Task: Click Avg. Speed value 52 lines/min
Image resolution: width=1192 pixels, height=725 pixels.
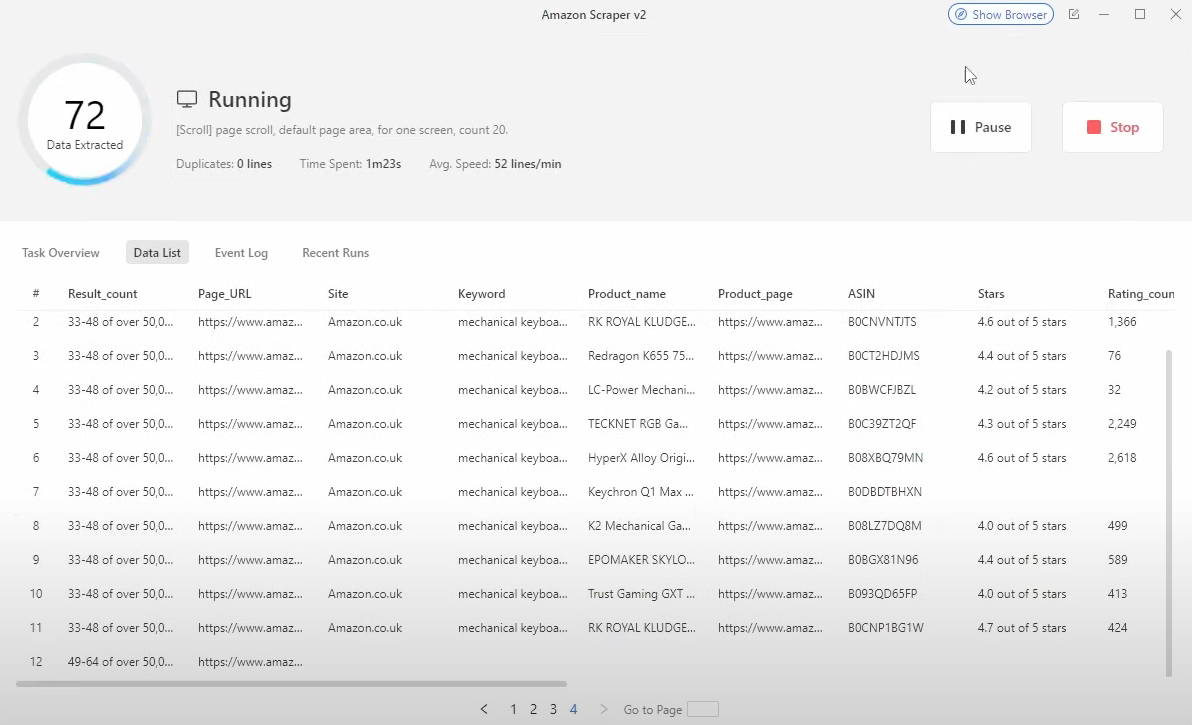Action: click(x=528, y=163)
